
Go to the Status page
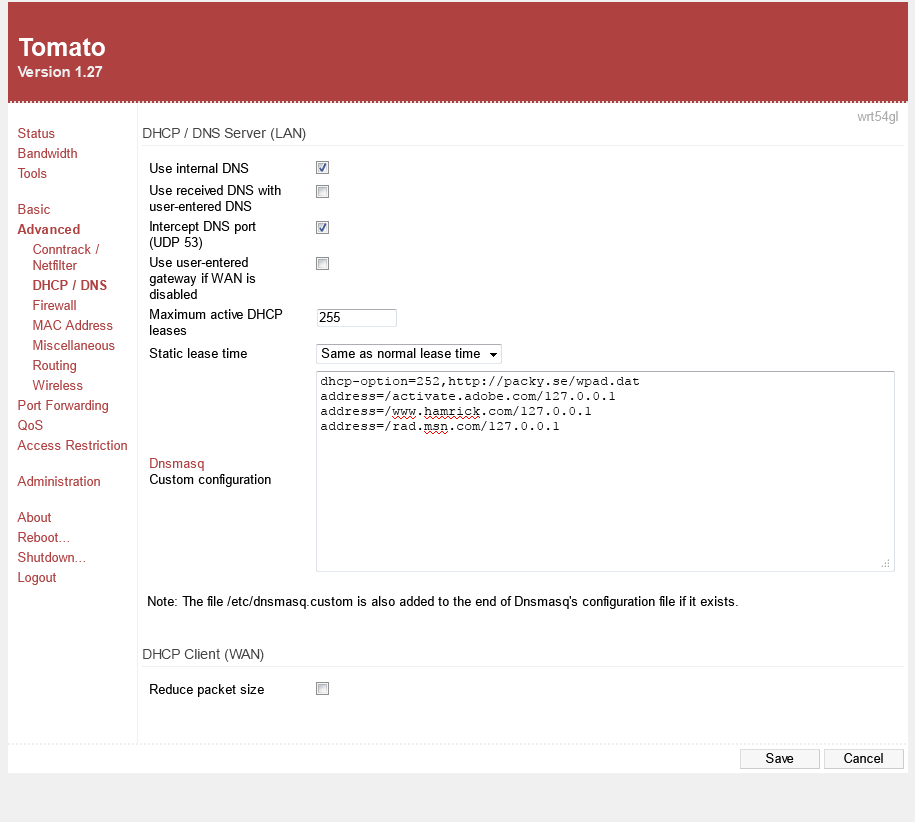[x=36, y=134]
